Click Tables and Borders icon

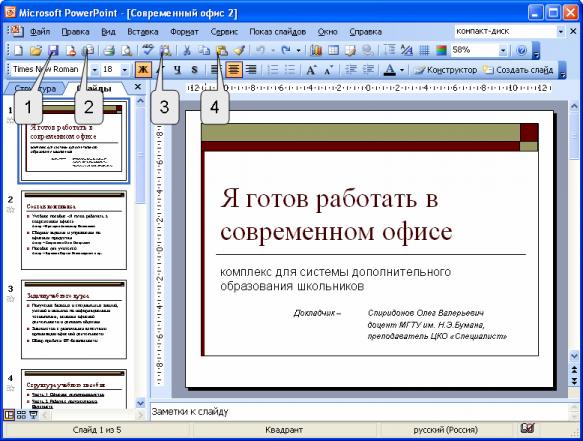coord(350,50)
